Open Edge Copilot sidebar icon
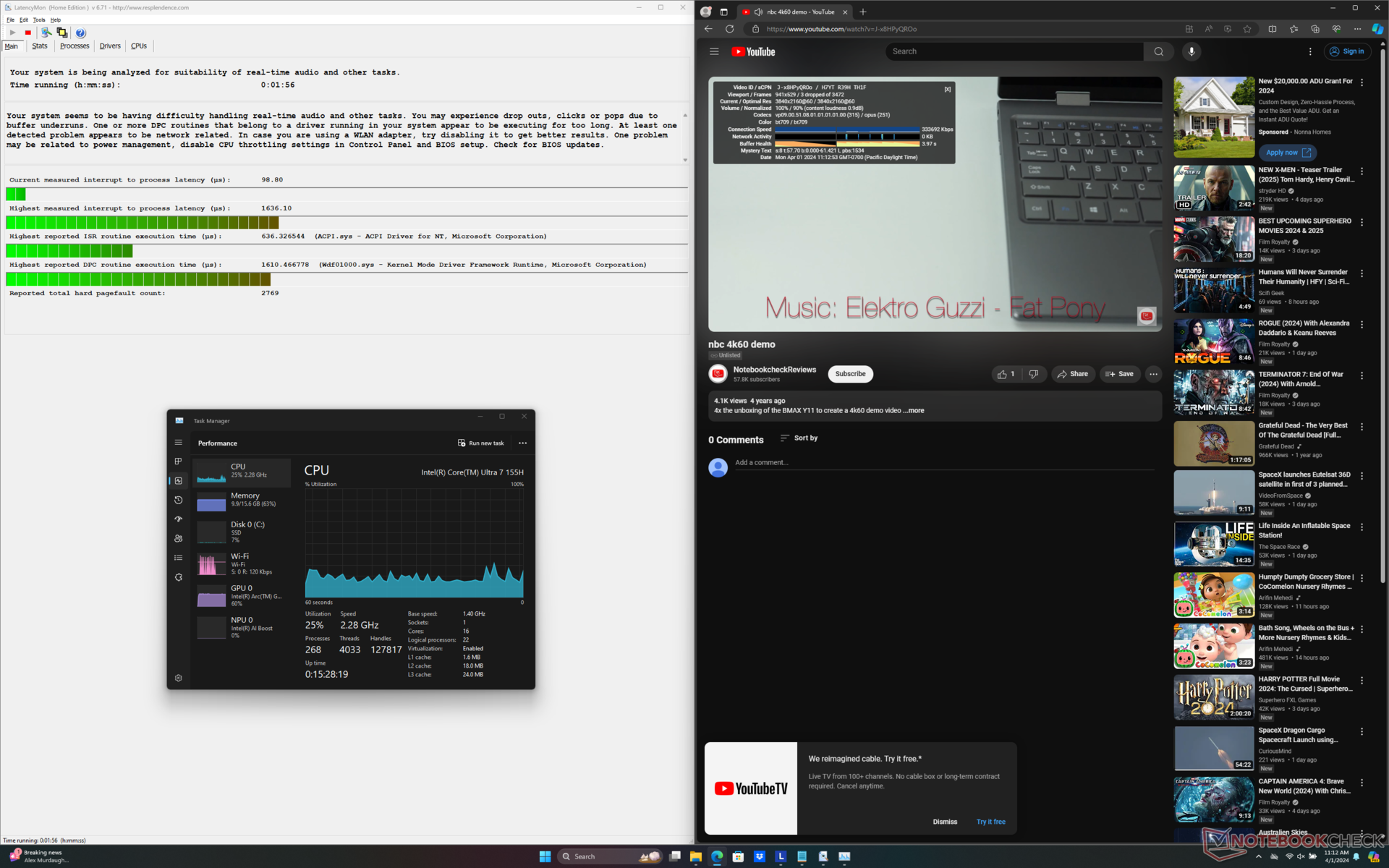 pyautogui.click(x=1377, y=29)
